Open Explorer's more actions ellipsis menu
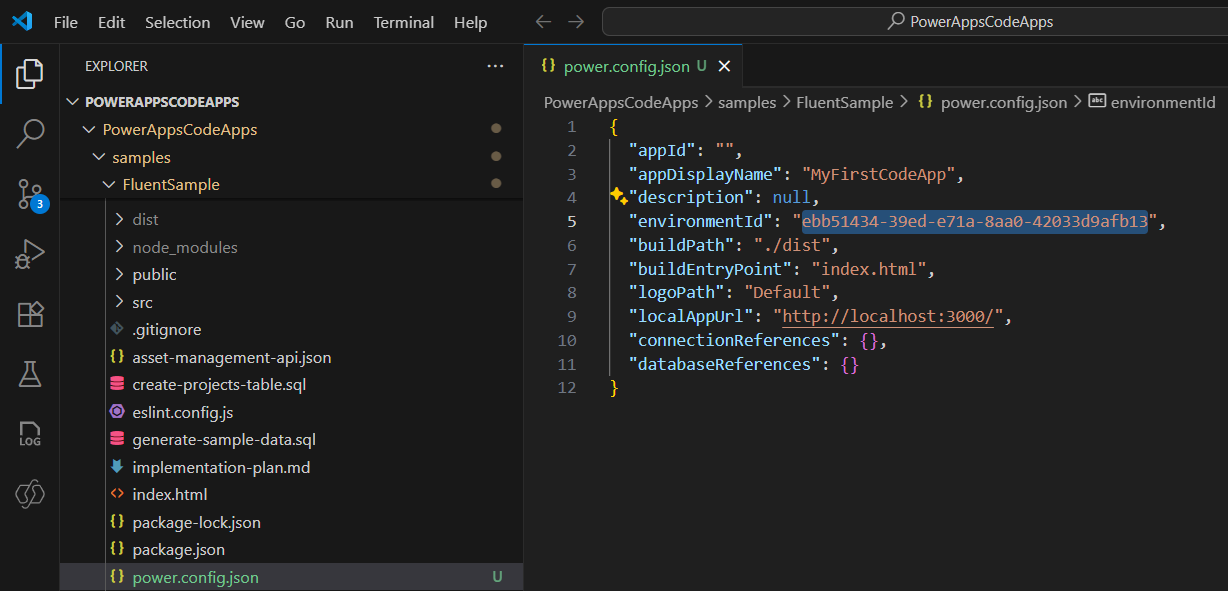This screenshot has width=1228, height=591. (x=495, y=66)
